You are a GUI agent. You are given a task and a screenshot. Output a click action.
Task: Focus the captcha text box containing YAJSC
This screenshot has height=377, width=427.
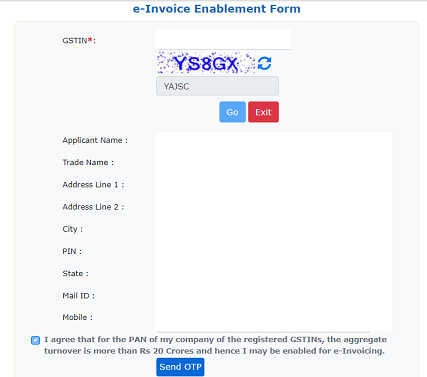[x=217, y=86]
